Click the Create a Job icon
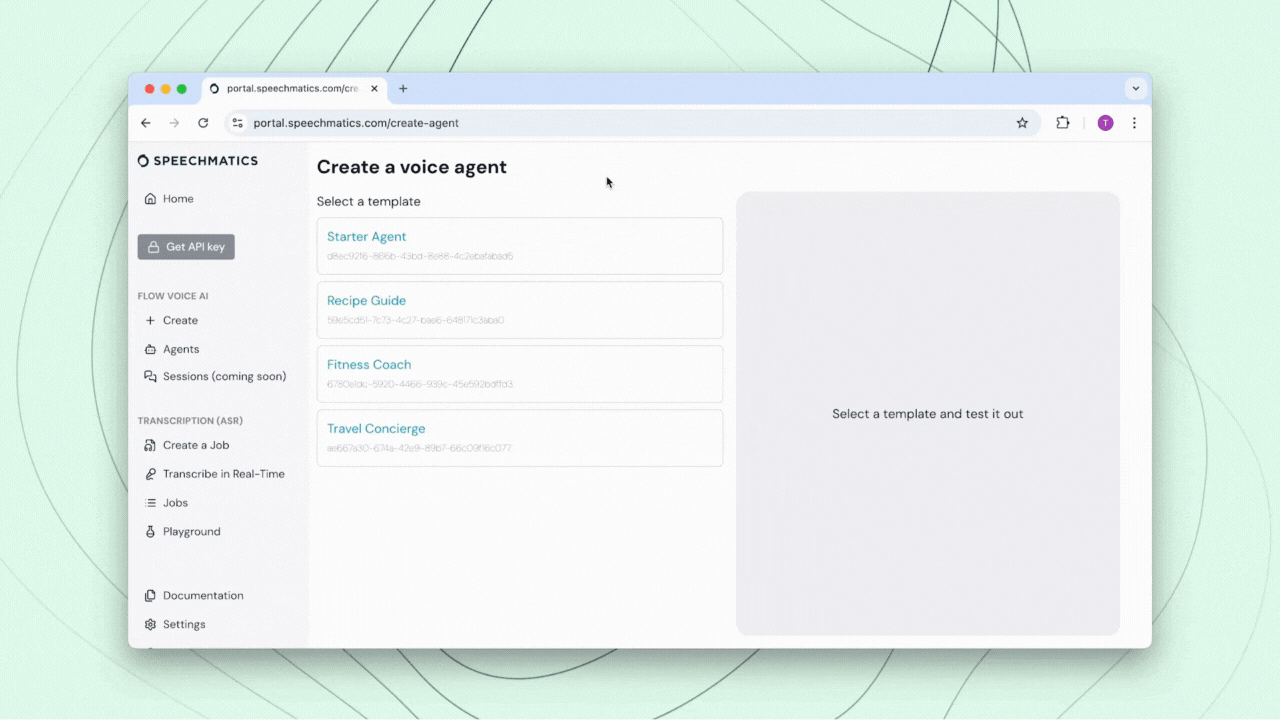This screenshot has width=1280, height=720. pyautogui.click(x=150, y=446)
